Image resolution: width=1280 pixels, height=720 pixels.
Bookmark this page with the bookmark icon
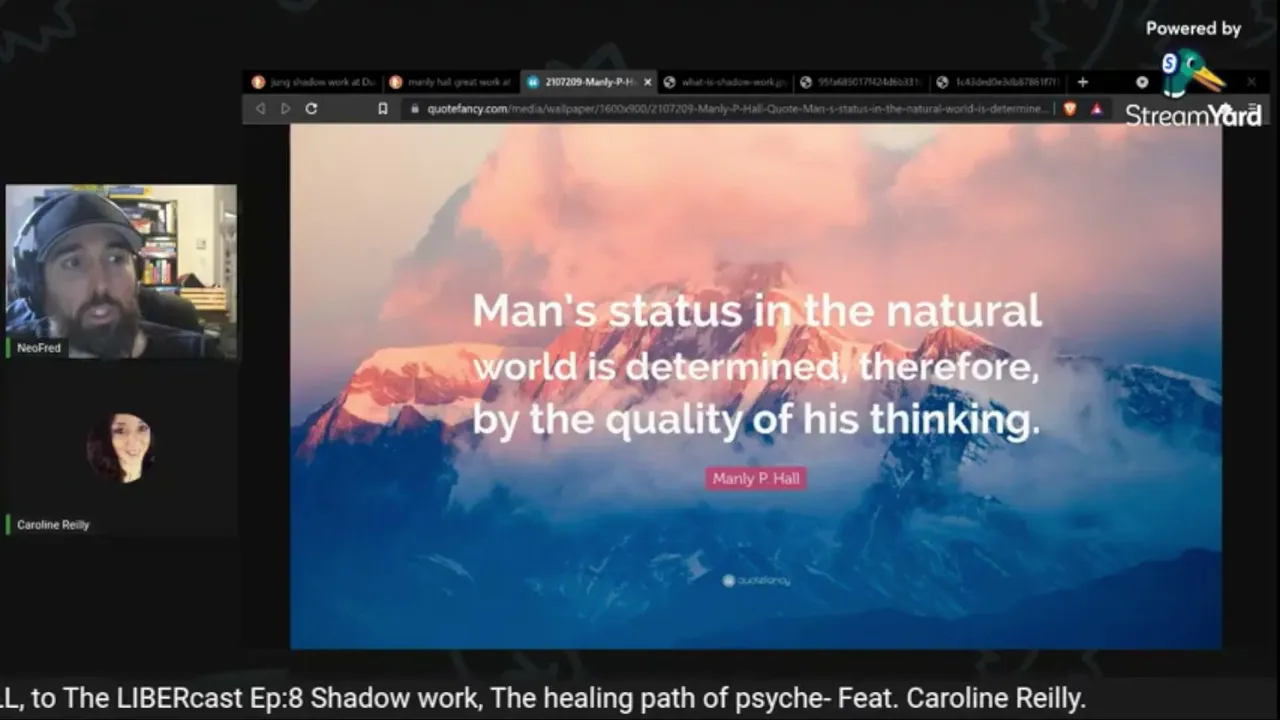(x=382, y=109)
